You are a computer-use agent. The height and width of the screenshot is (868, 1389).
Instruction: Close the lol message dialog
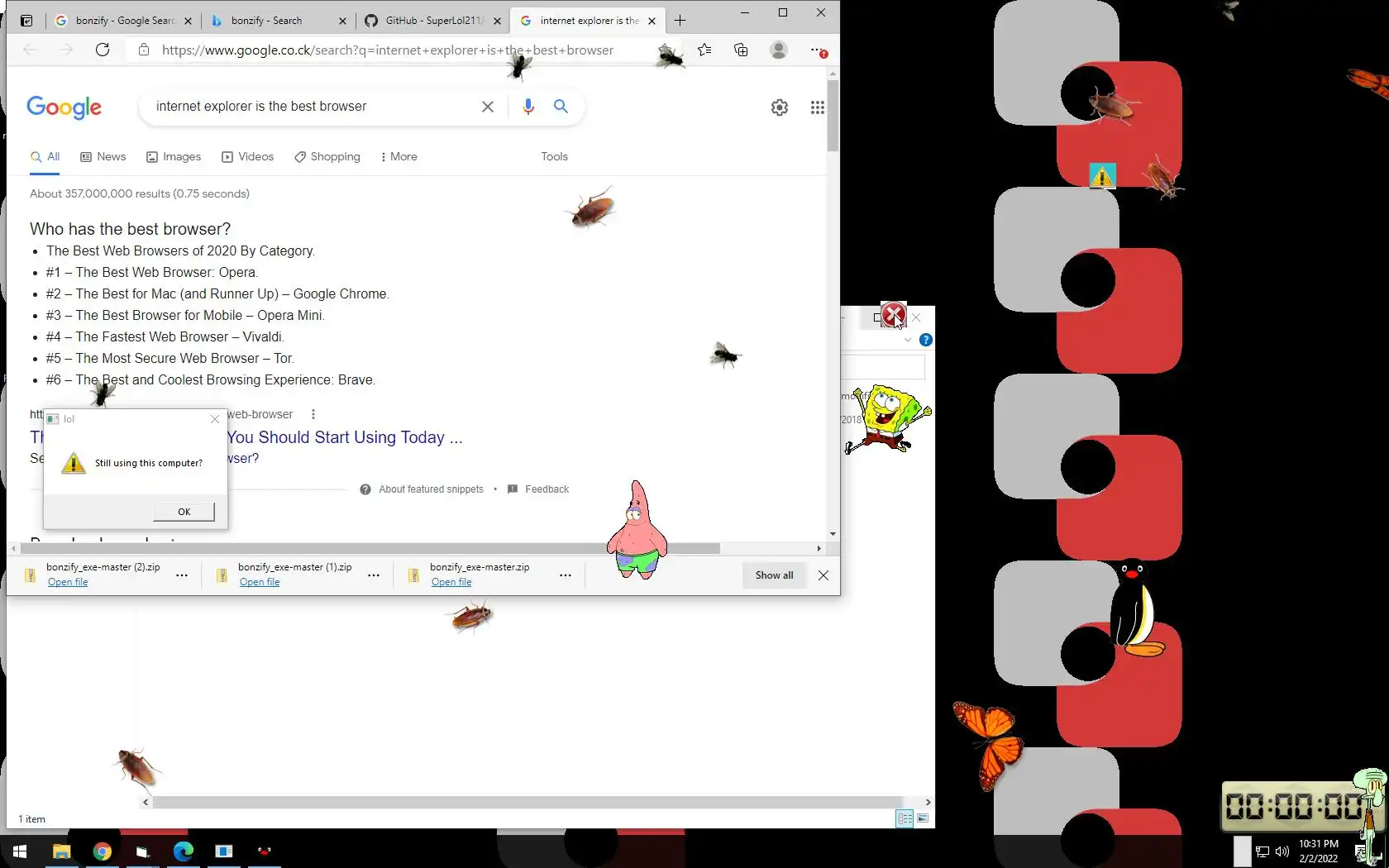pos(215,419)
